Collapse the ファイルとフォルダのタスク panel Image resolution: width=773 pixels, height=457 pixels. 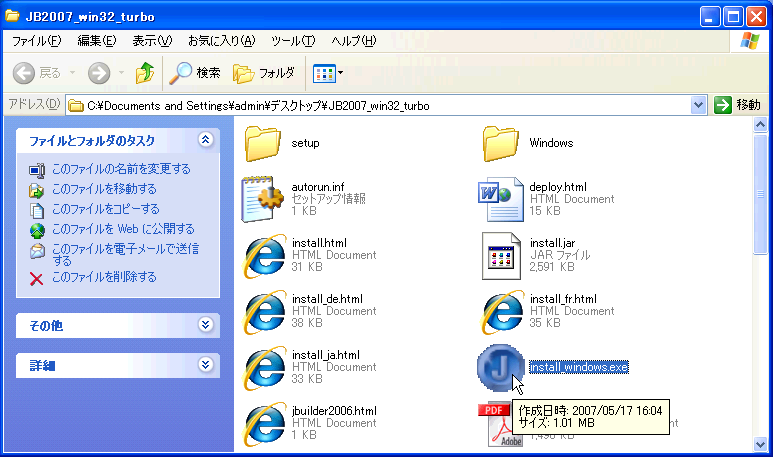coord(205,140)
